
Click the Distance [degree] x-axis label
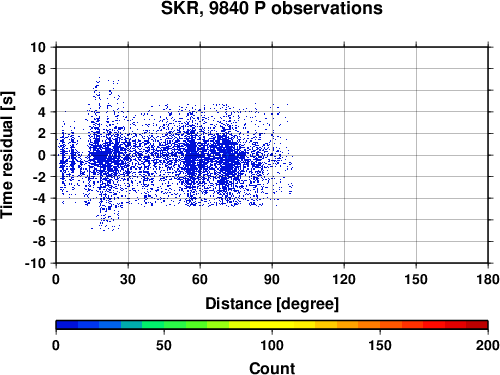pyautogui.click(x=272, y=304)
